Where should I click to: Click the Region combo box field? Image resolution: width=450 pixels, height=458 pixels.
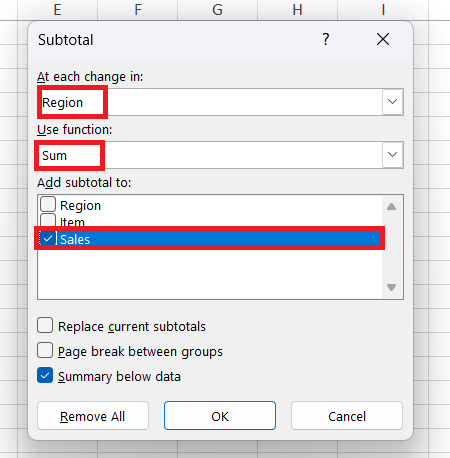pyautogui.click(x=220, y=102)
